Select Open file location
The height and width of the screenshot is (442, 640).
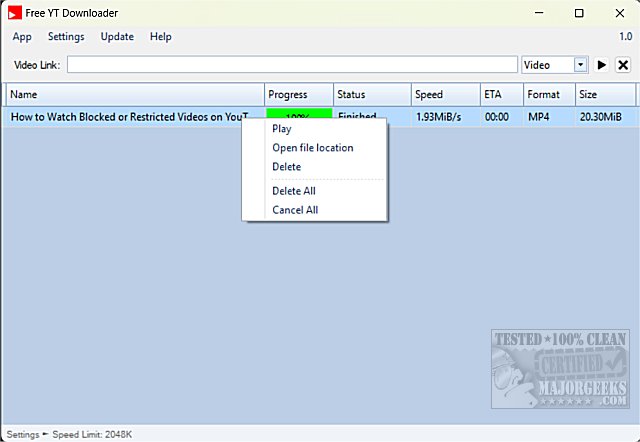(x=314, y=148)
